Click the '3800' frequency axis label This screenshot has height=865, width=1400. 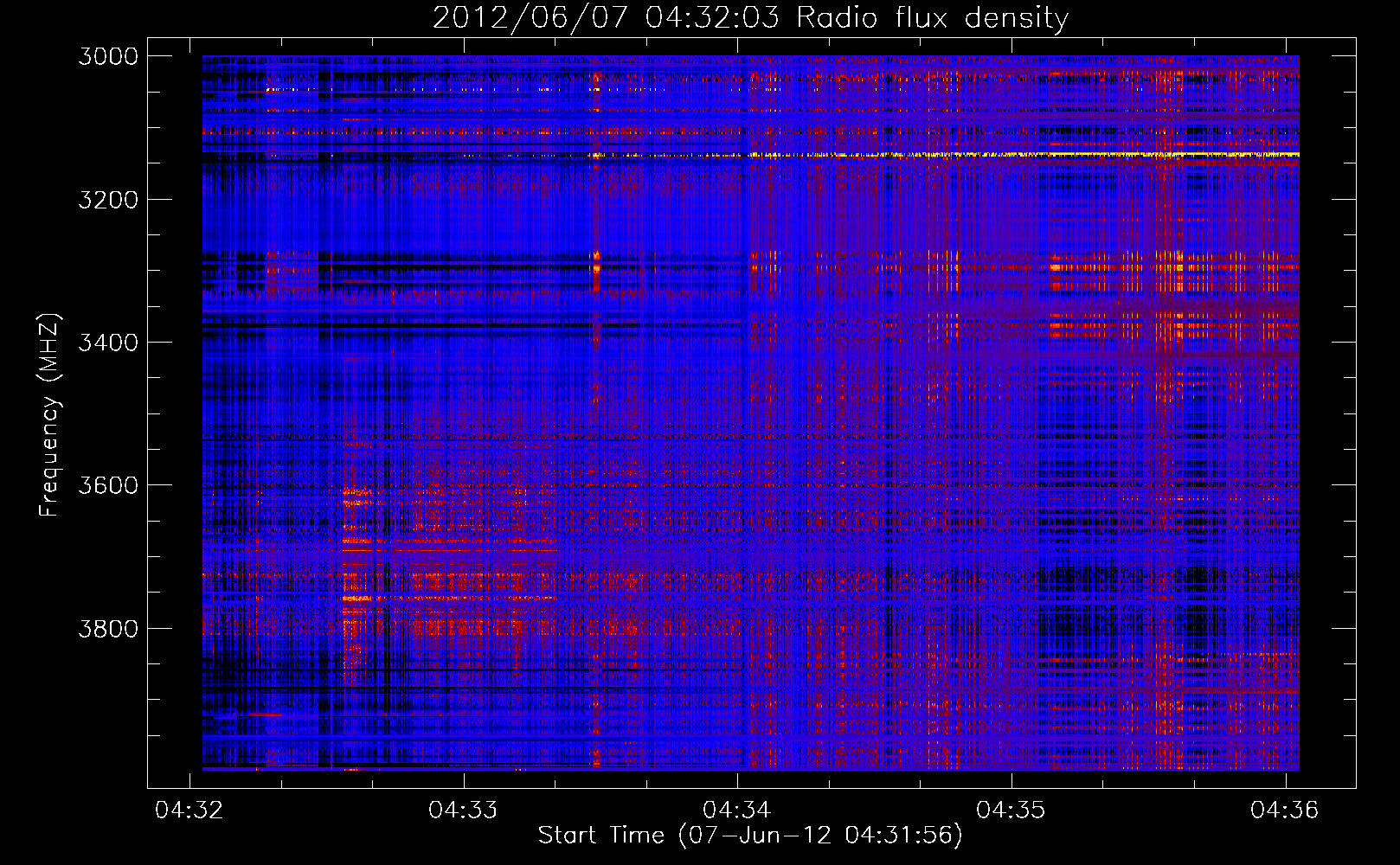pos(108,628)
